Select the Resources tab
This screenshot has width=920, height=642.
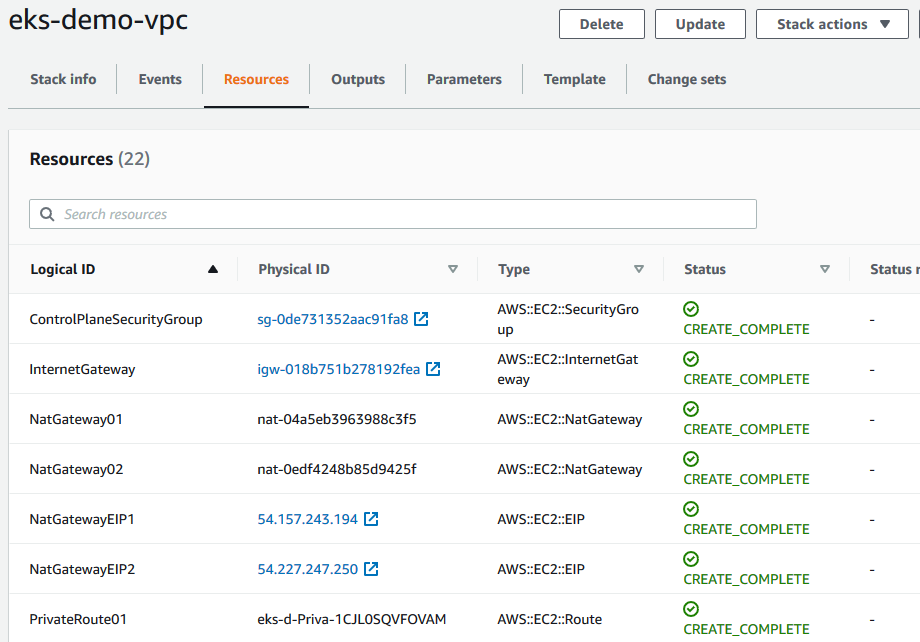coord(256,79)
